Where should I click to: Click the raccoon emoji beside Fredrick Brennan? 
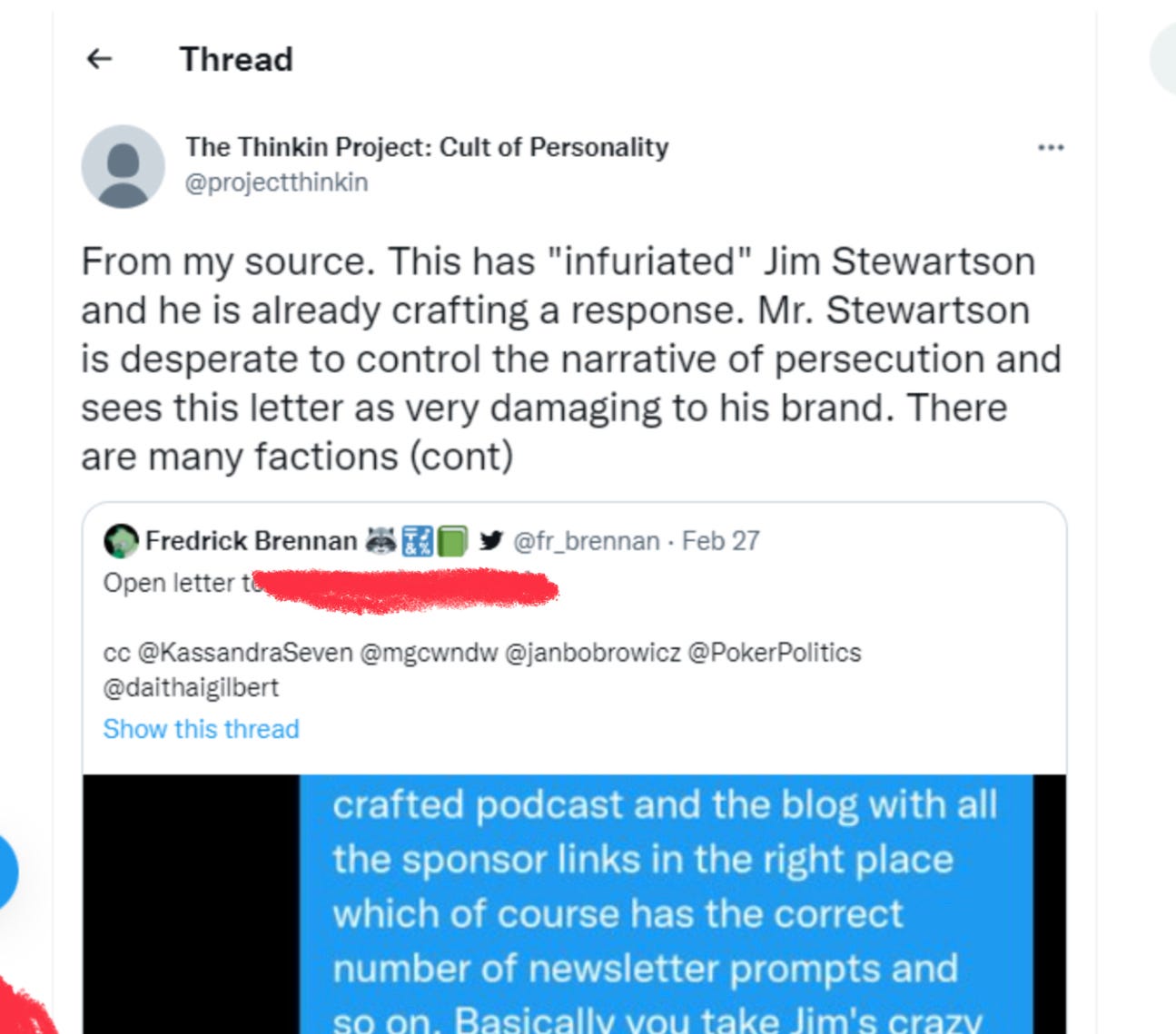tap(380, 541)
